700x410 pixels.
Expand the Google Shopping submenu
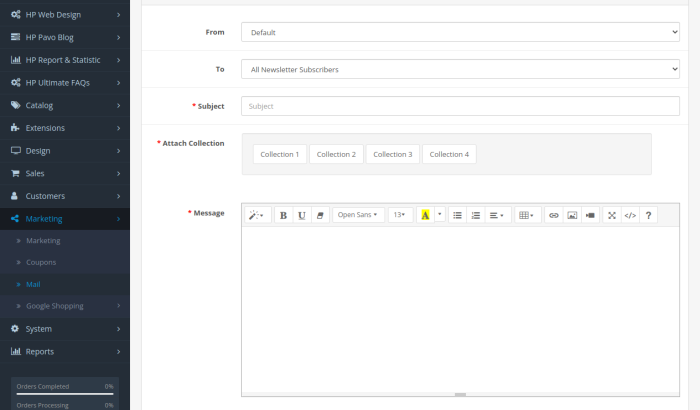(x=65, y=306)
